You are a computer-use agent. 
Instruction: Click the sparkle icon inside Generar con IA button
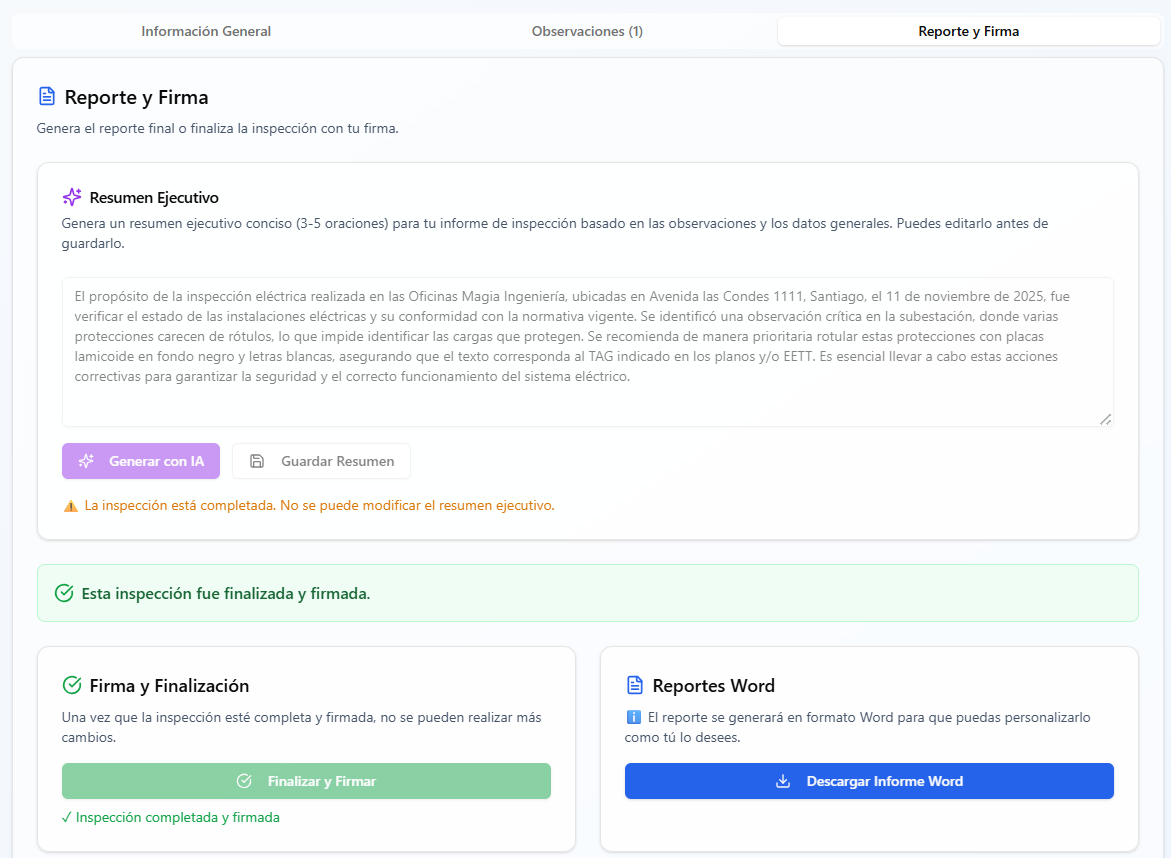click(x=86, y=461)
